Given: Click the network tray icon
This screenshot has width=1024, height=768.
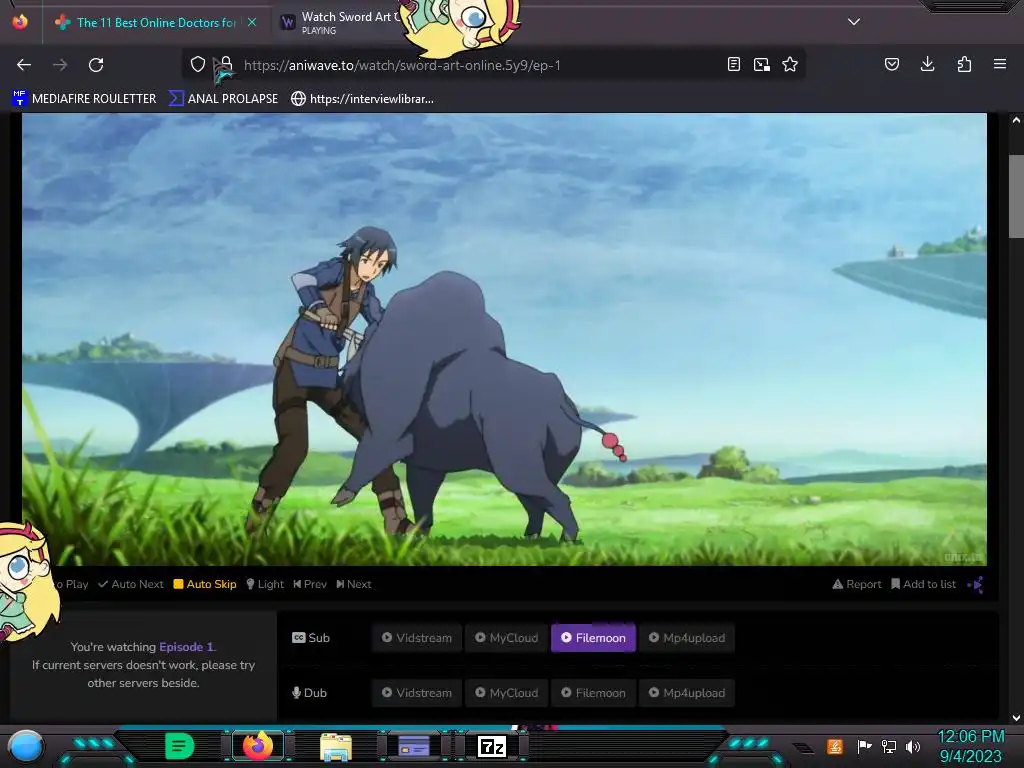Looking at the screenshot, I should click(889, 746).
